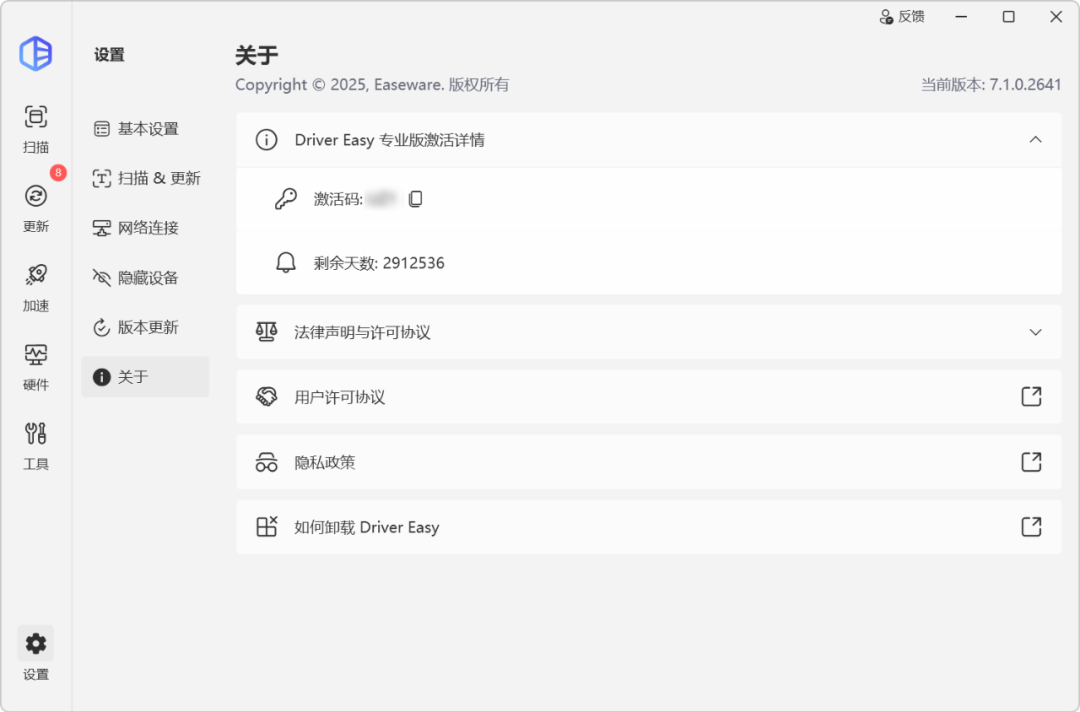Click the 反馈 feedback label
The height and width of the screenshot is (712, 1080).
(911, 17)
